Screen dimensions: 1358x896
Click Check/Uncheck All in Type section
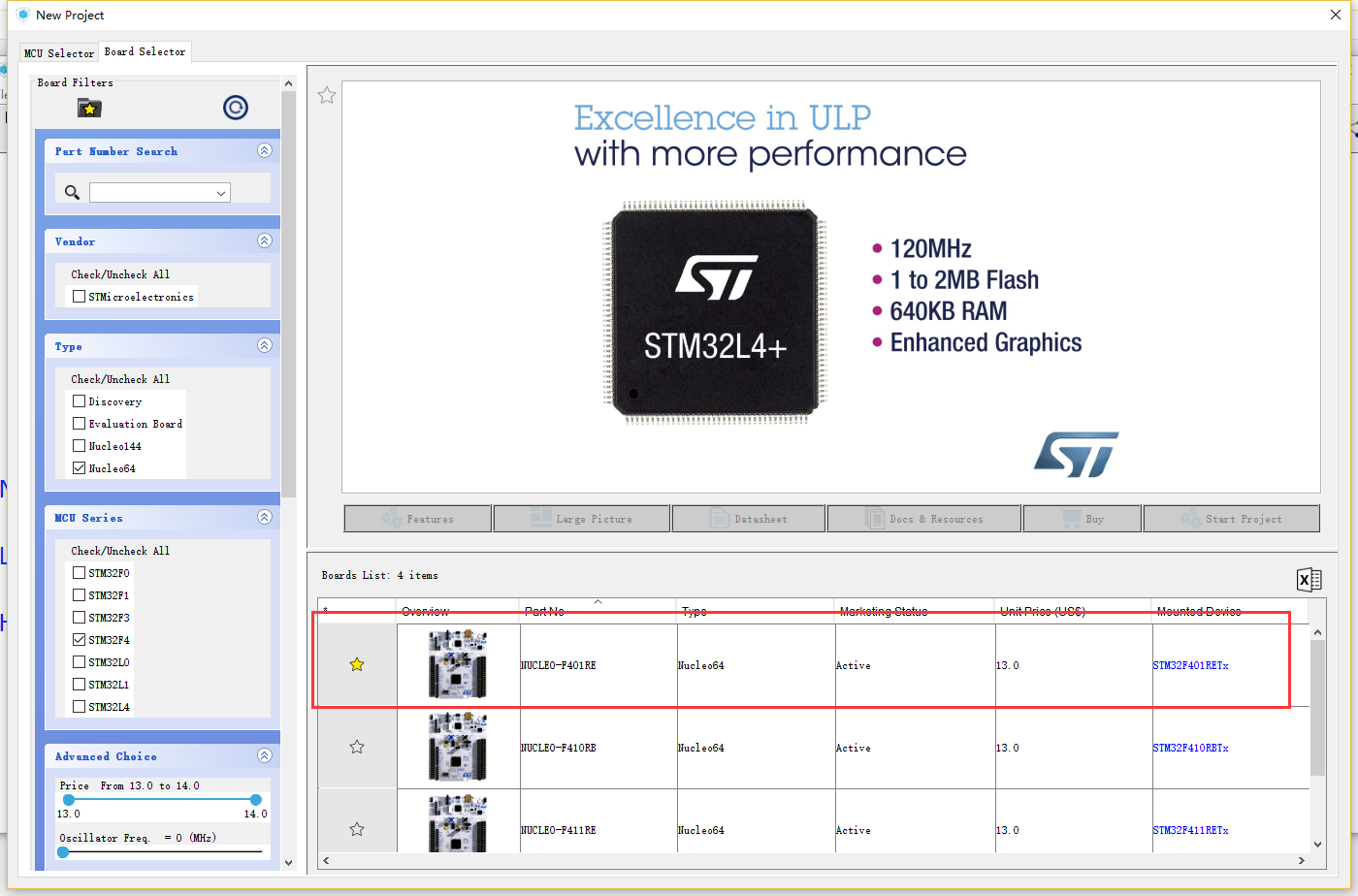120,379
